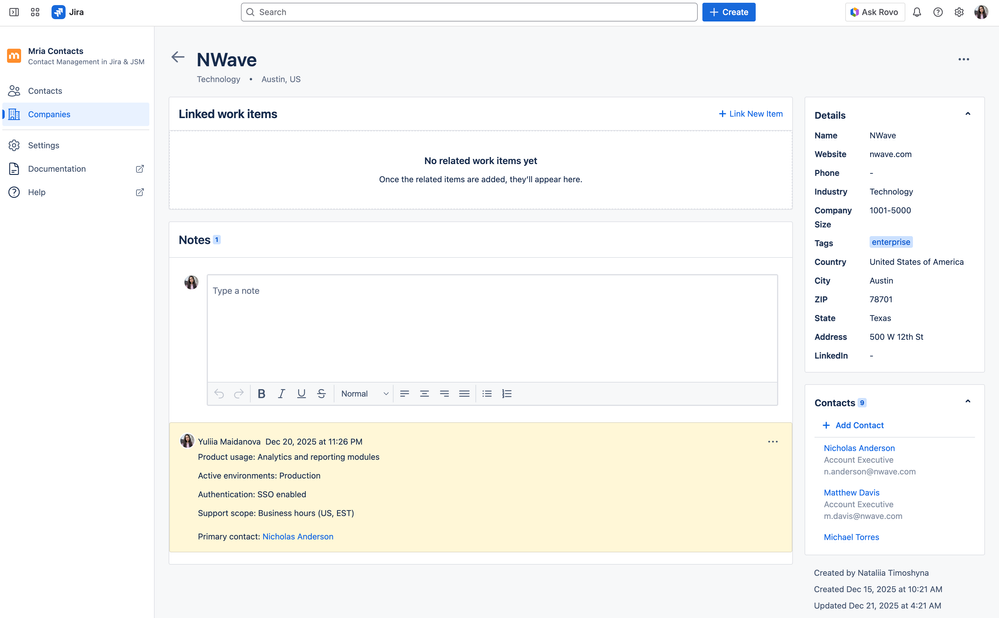The width and height of the screenshot is (999, 618).
Task: Open the Normal text style dropdown
Action: click(x=364, y=394)
